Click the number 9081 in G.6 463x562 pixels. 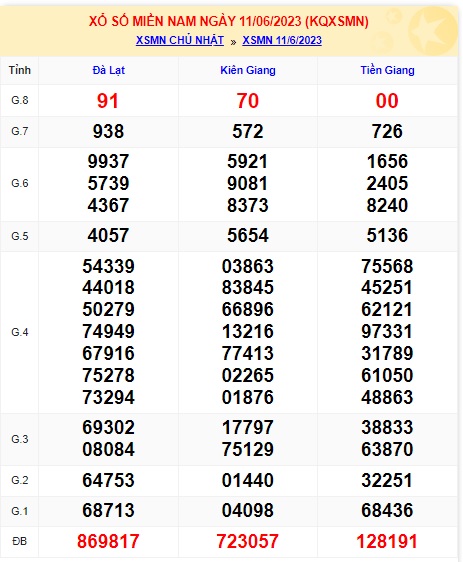248,184
